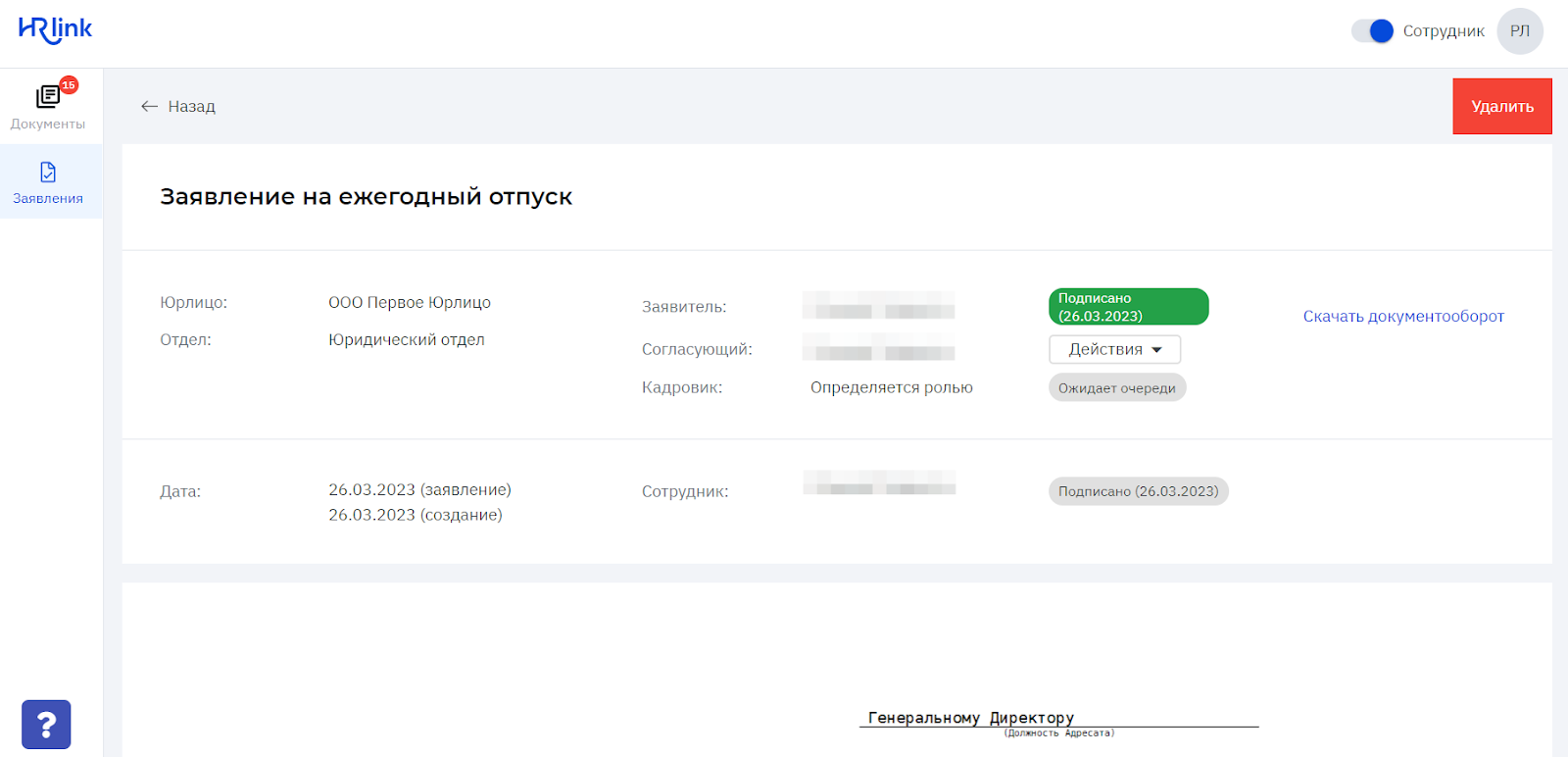Click the Кадровик label
The height and width of the screenshot is (757, 1568).
pos(682,388)
